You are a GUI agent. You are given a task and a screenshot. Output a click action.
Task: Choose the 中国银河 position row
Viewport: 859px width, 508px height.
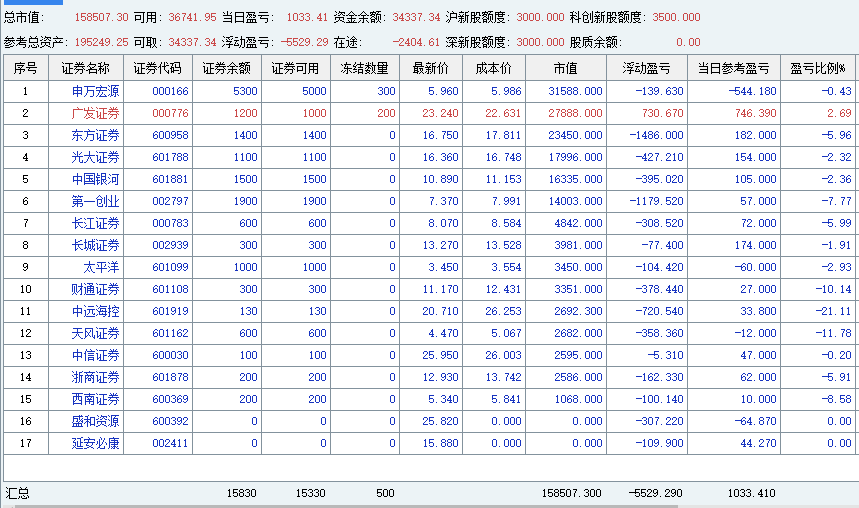click(x=429, y=179)
